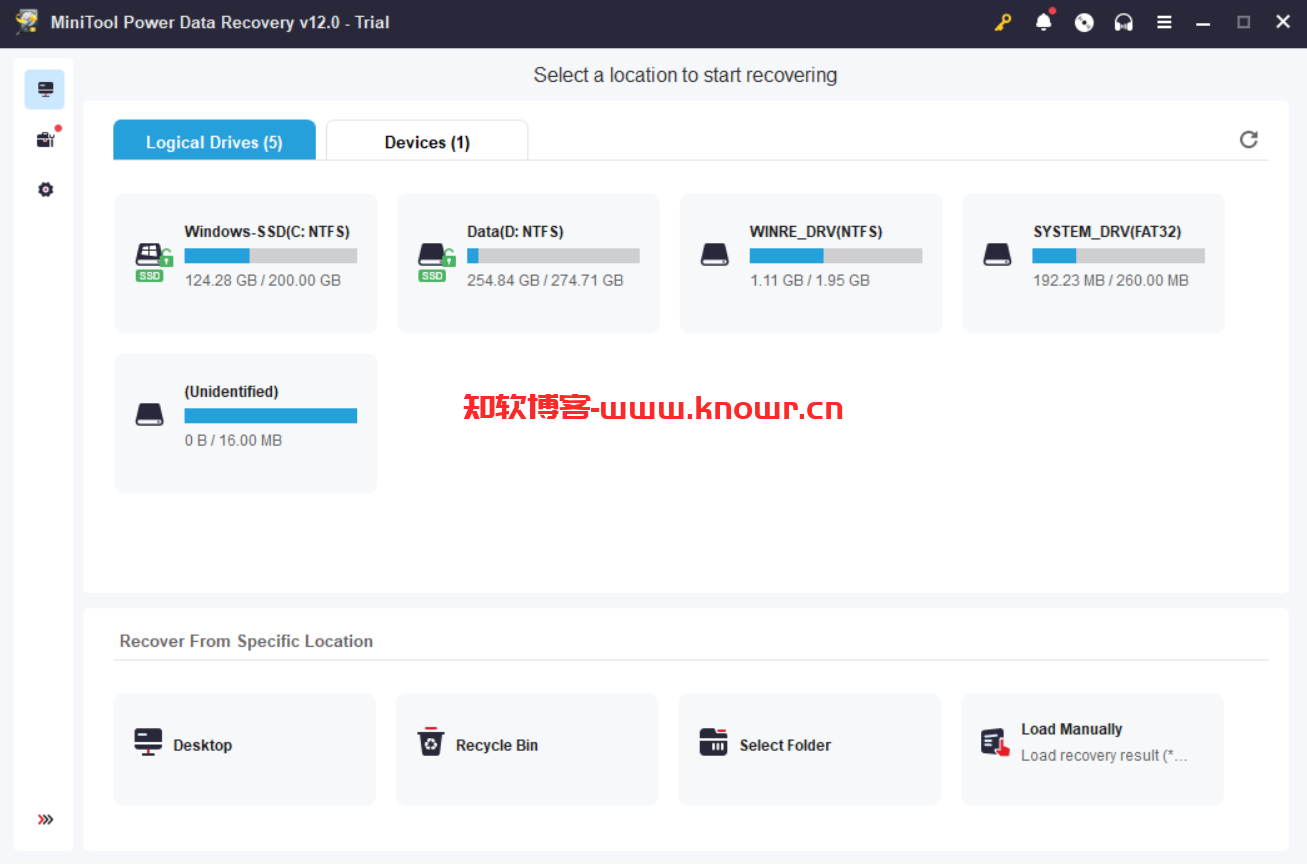Click 'Load recovery result' subtitle text
Image resolution: width=1307 pixels, height=864 pixels.
[1104, 756]
